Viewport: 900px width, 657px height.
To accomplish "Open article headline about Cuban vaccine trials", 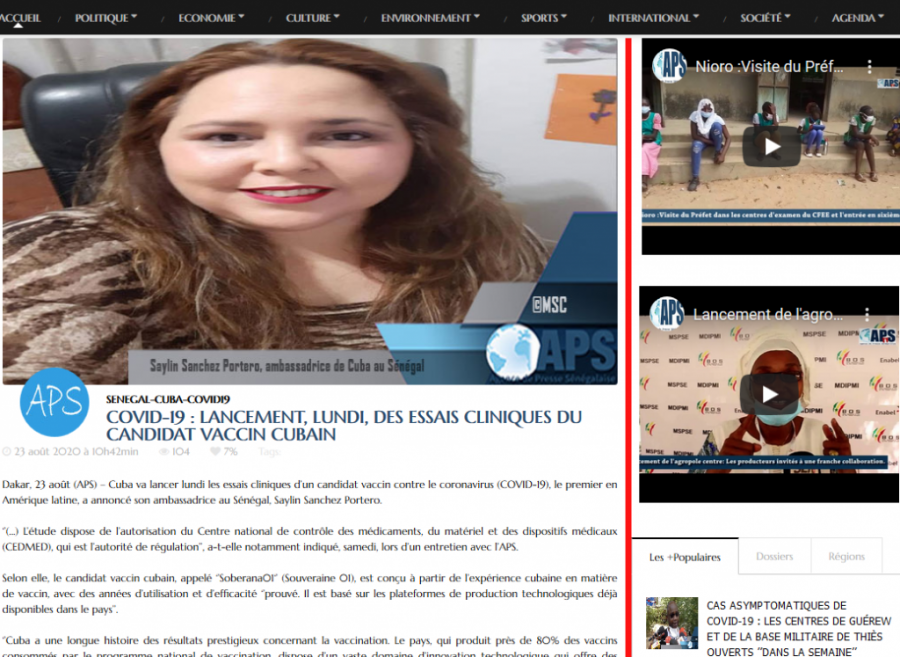I will (x=344, y=425).
